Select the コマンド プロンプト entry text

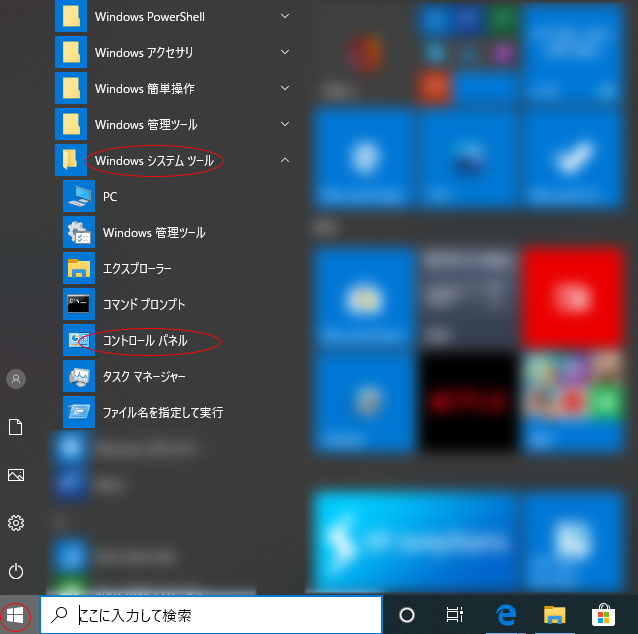tap(144, 304)
